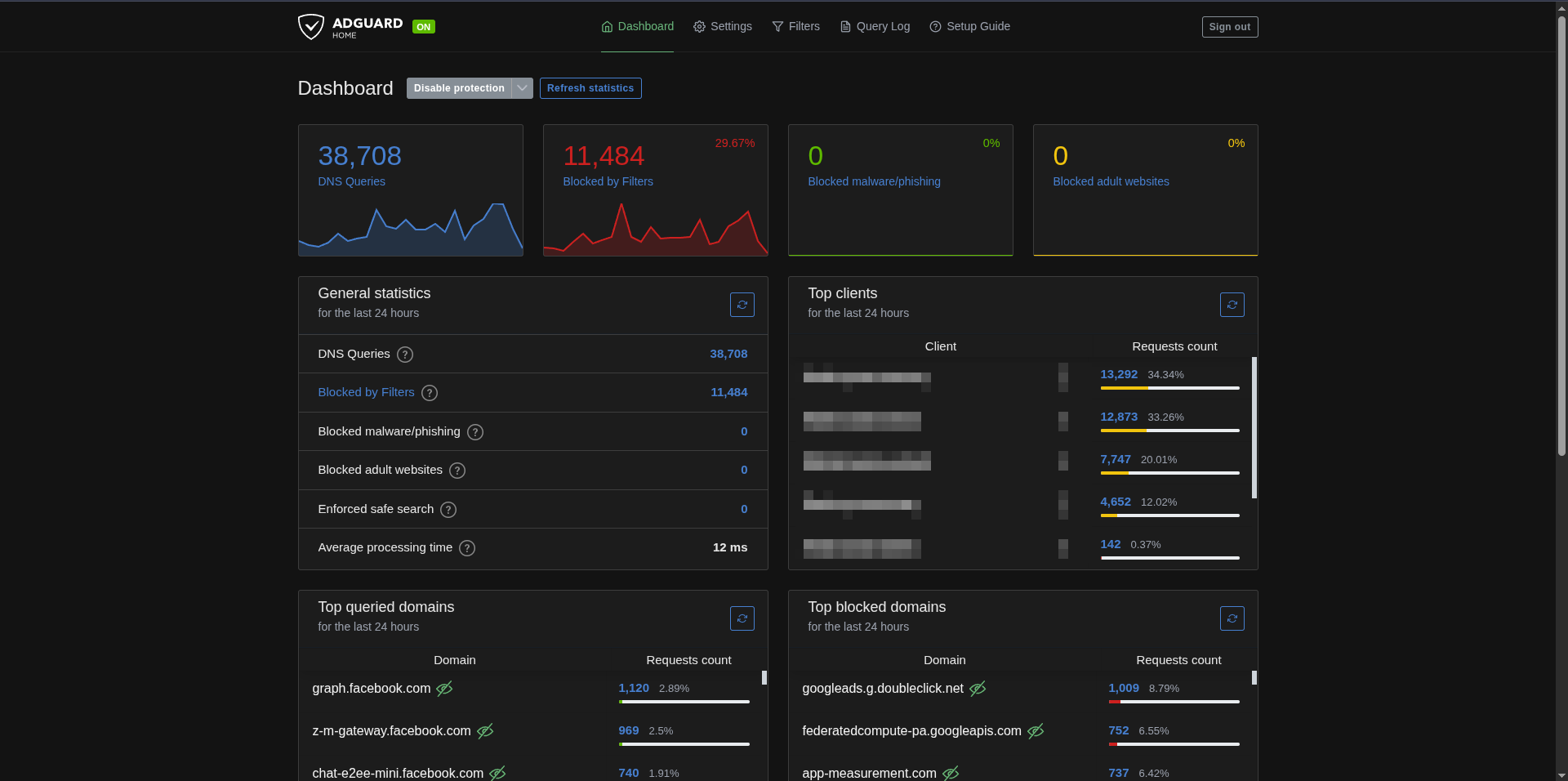Click progress bar under 1,009 blocked count
The image size is (1568, 781).
coord(1174,702)
